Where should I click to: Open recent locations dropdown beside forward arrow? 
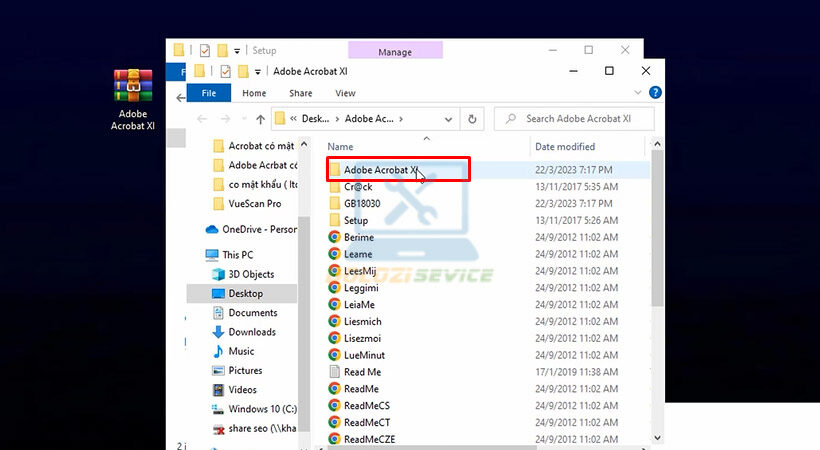(244, 119)
